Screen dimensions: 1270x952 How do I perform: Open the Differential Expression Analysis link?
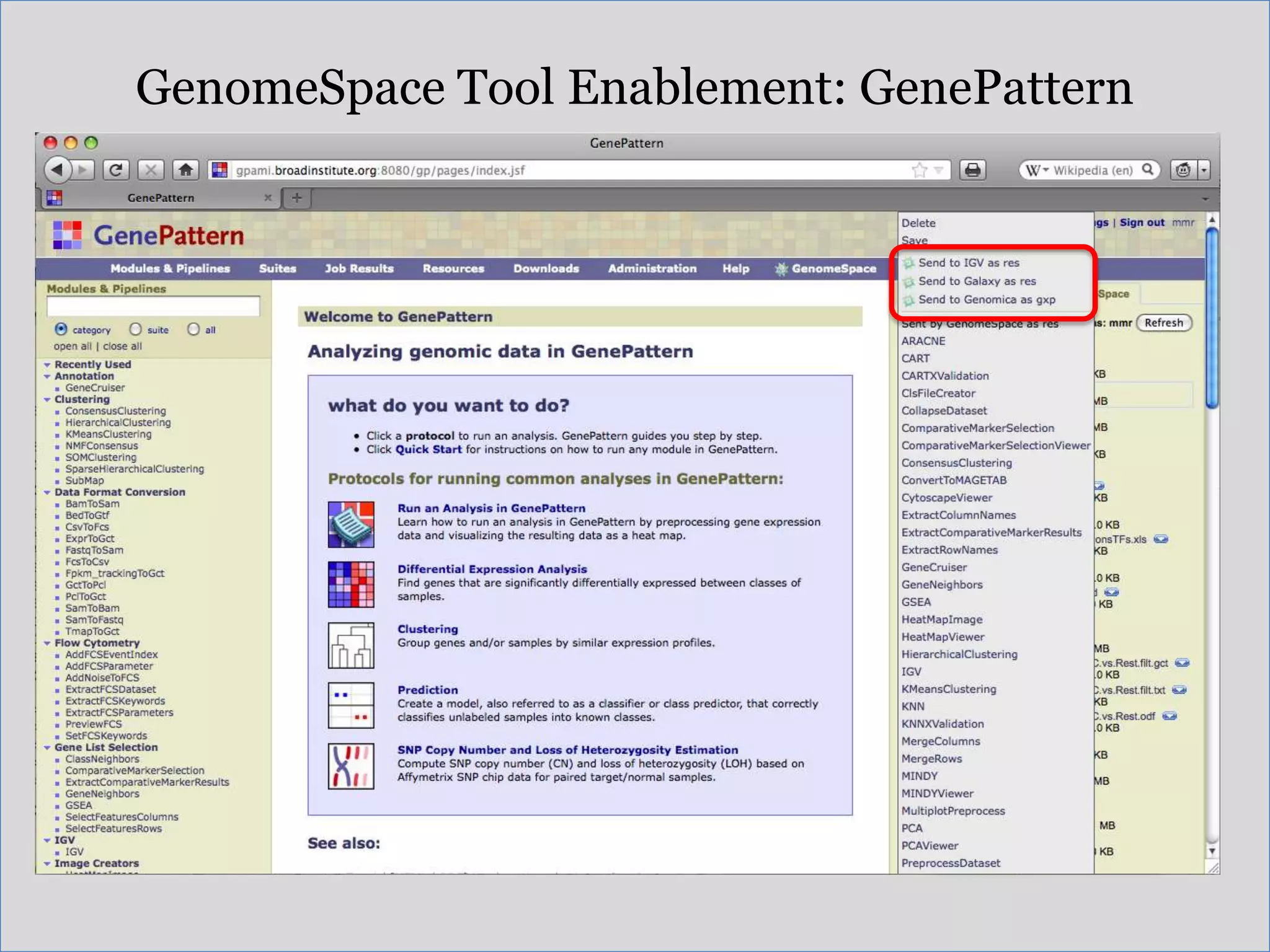click(x=492, y=569)
